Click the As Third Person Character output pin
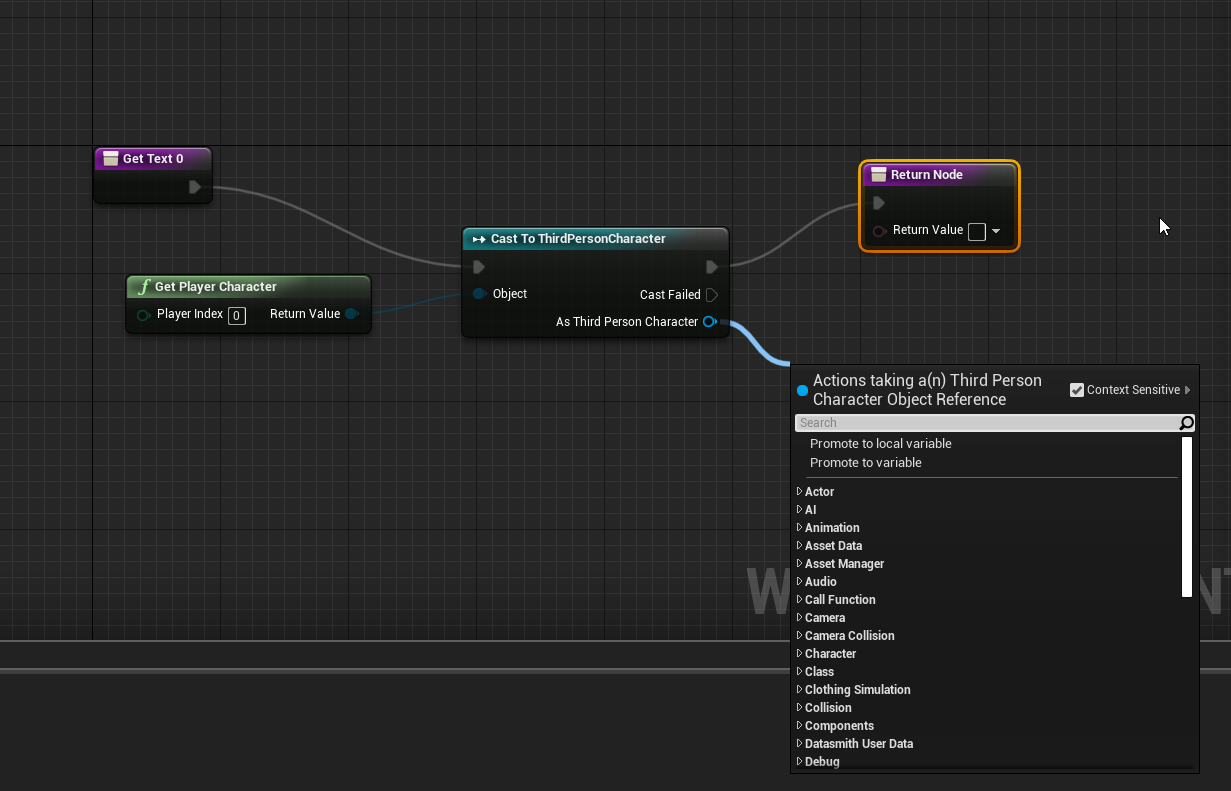 710,322
